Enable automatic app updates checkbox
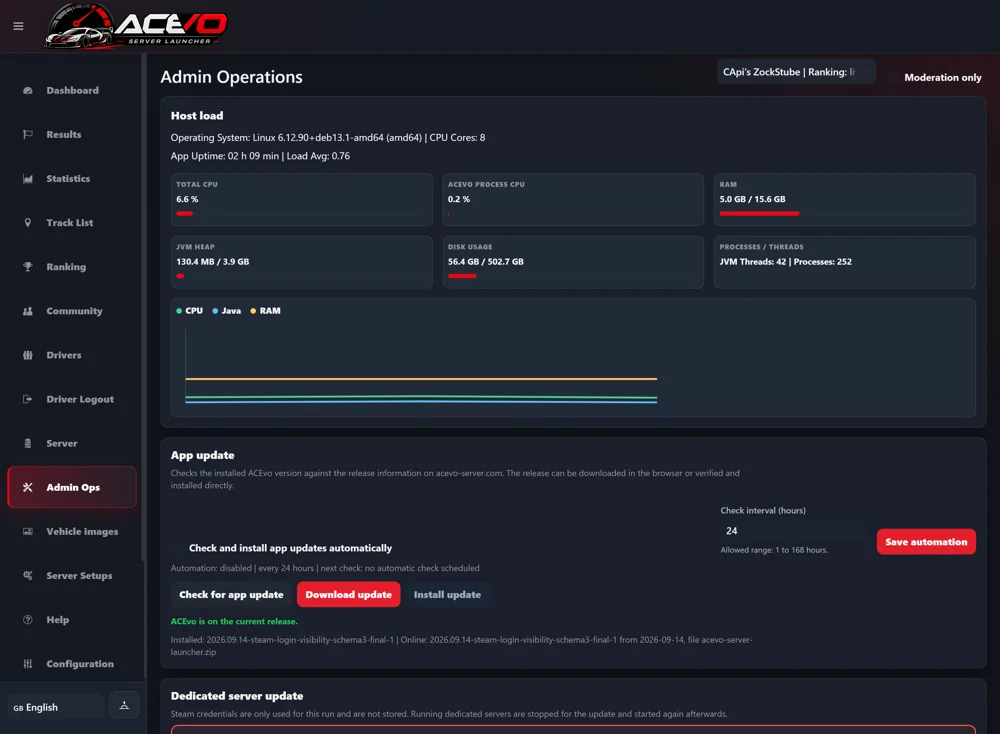Viewport: 1000px width, 734px height. (178, 548)
